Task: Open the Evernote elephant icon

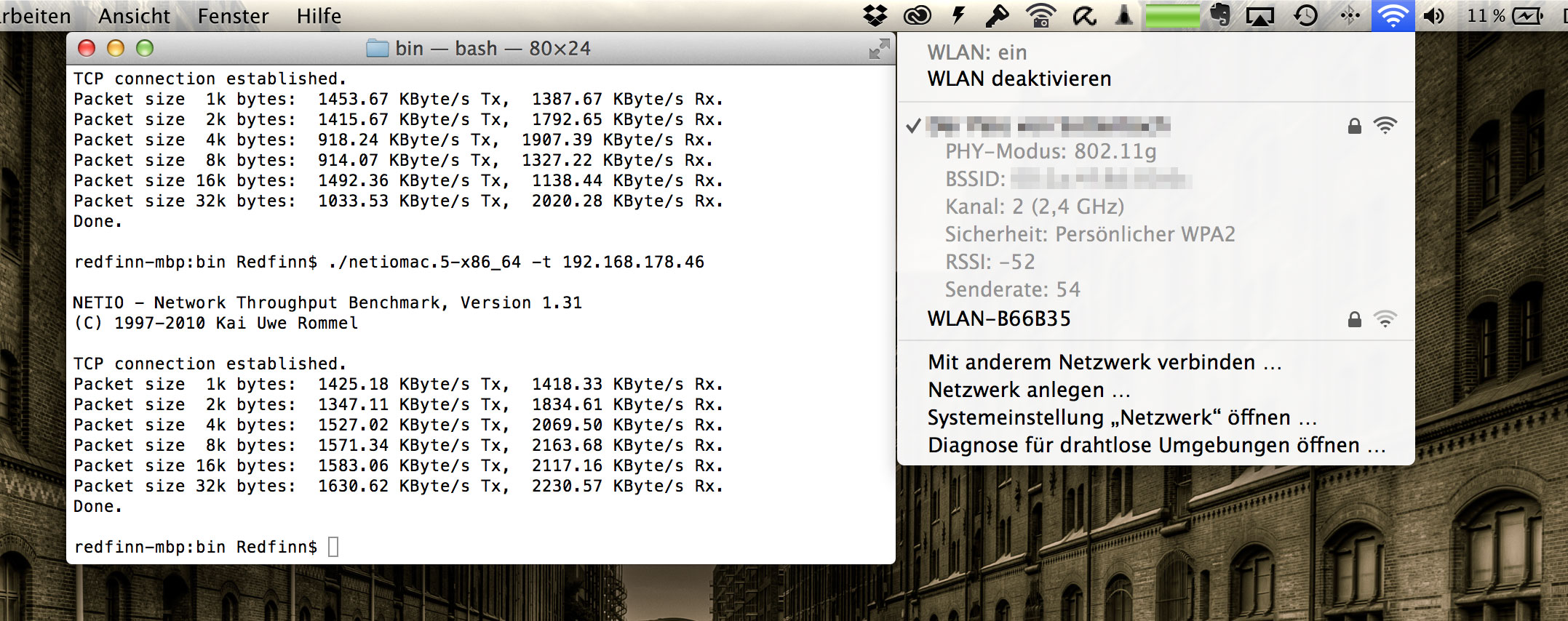Action: click(x=1220, y=15)
